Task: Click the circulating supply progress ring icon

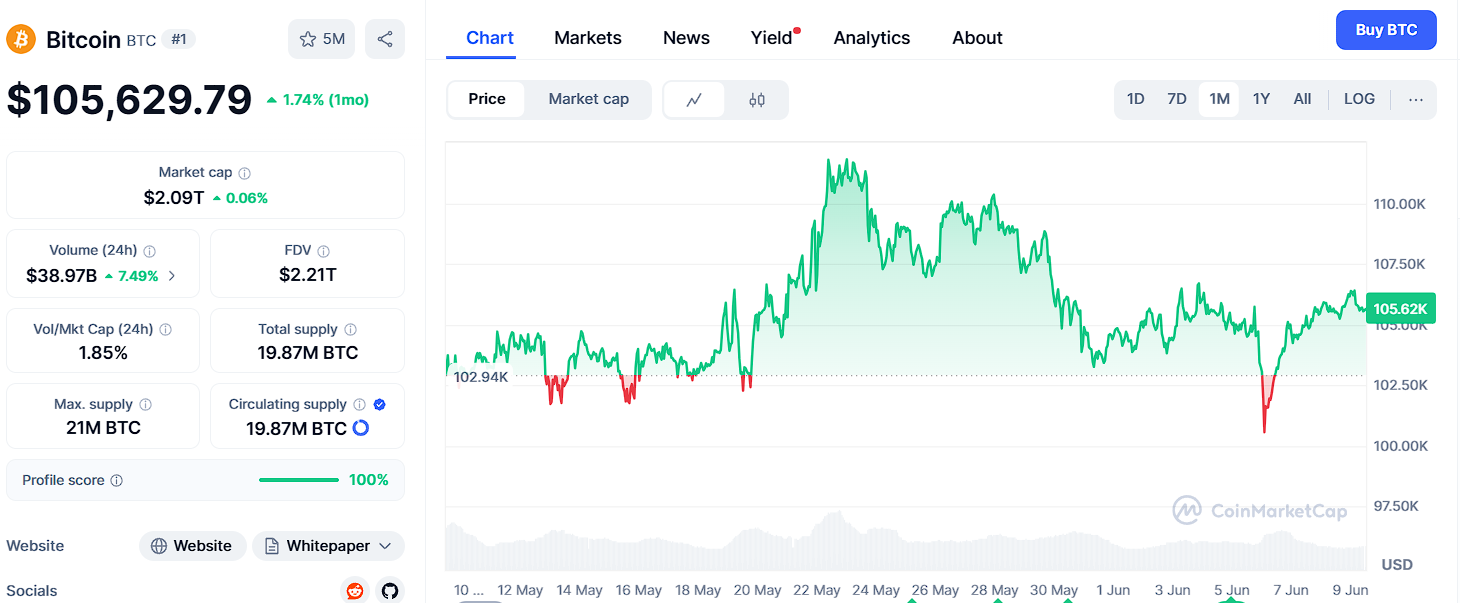Action: (x=361, y=428)
